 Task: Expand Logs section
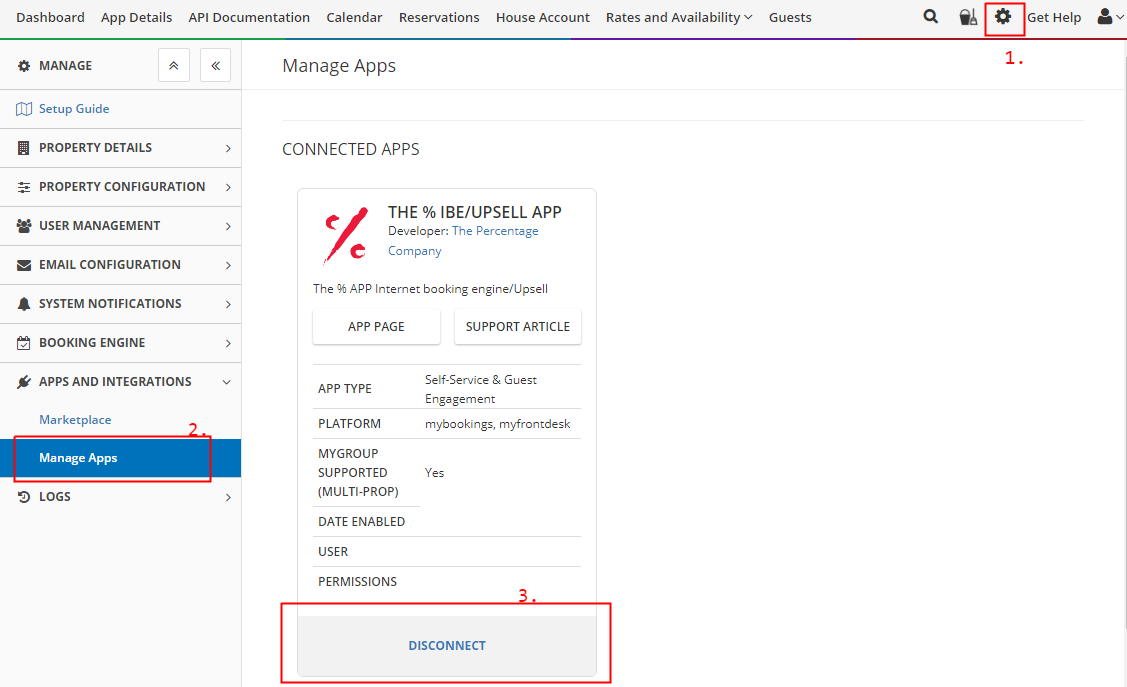pos(228,497)
